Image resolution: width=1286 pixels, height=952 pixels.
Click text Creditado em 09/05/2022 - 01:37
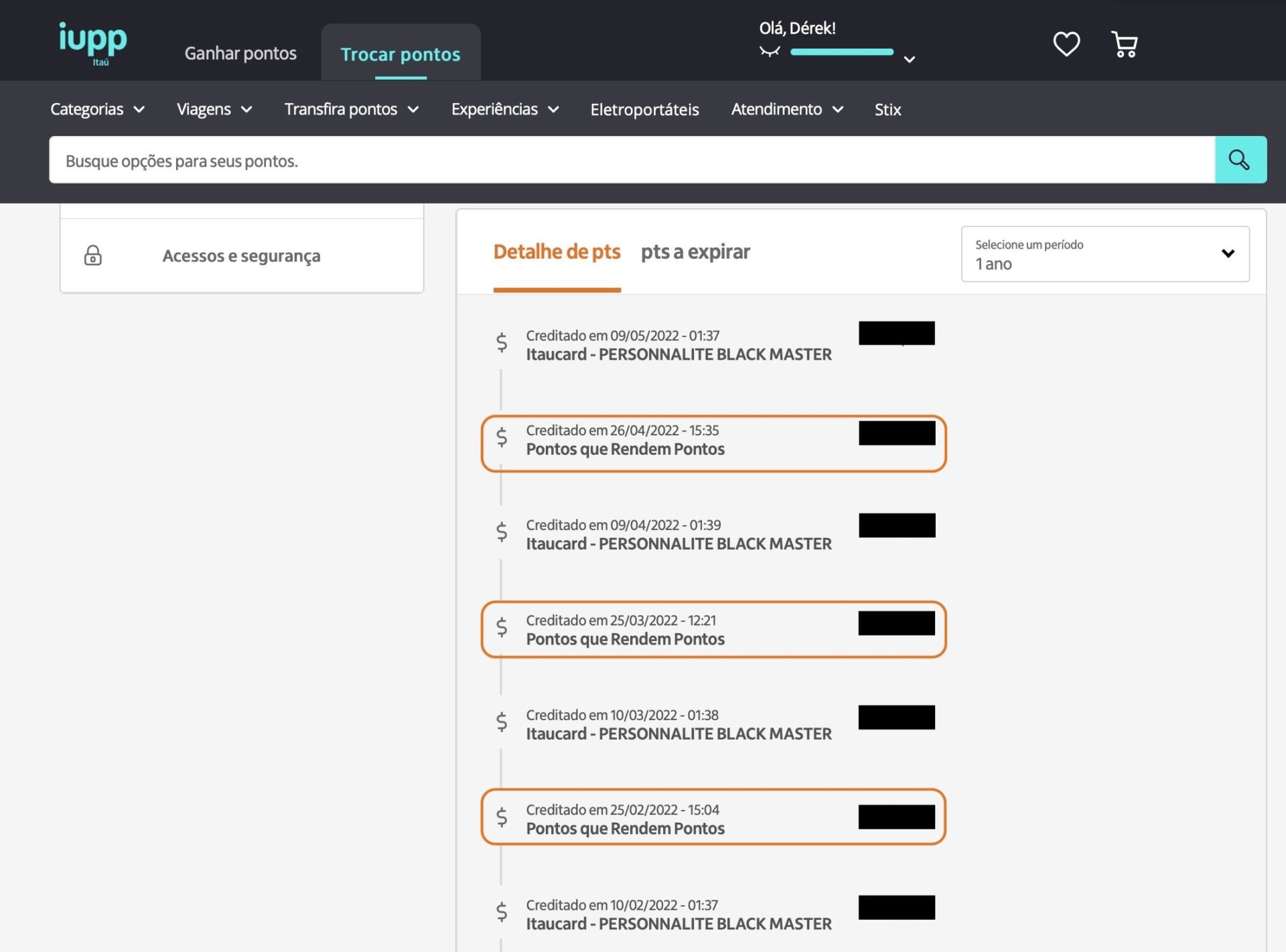(623, 336)
